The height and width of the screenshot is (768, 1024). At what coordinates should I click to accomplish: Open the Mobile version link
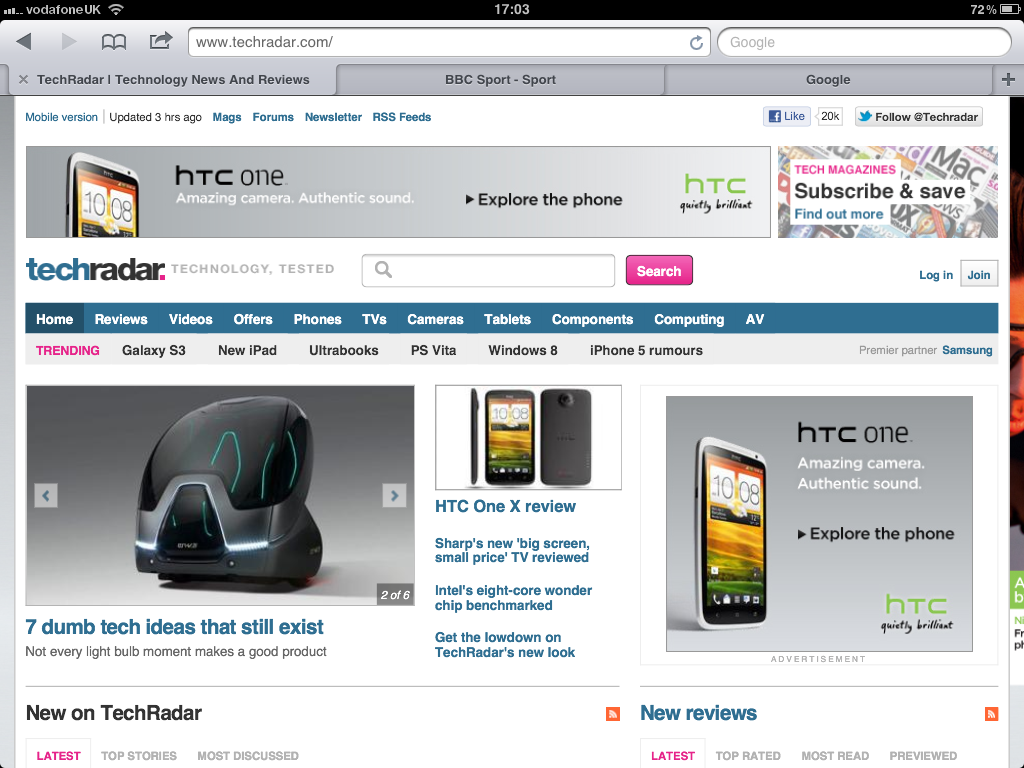61,117
